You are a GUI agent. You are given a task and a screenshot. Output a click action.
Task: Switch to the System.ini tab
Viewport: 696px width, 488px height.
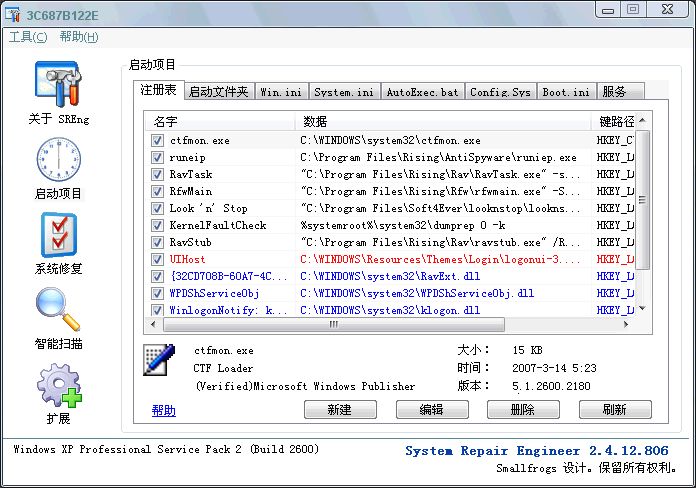click(344, 91)
